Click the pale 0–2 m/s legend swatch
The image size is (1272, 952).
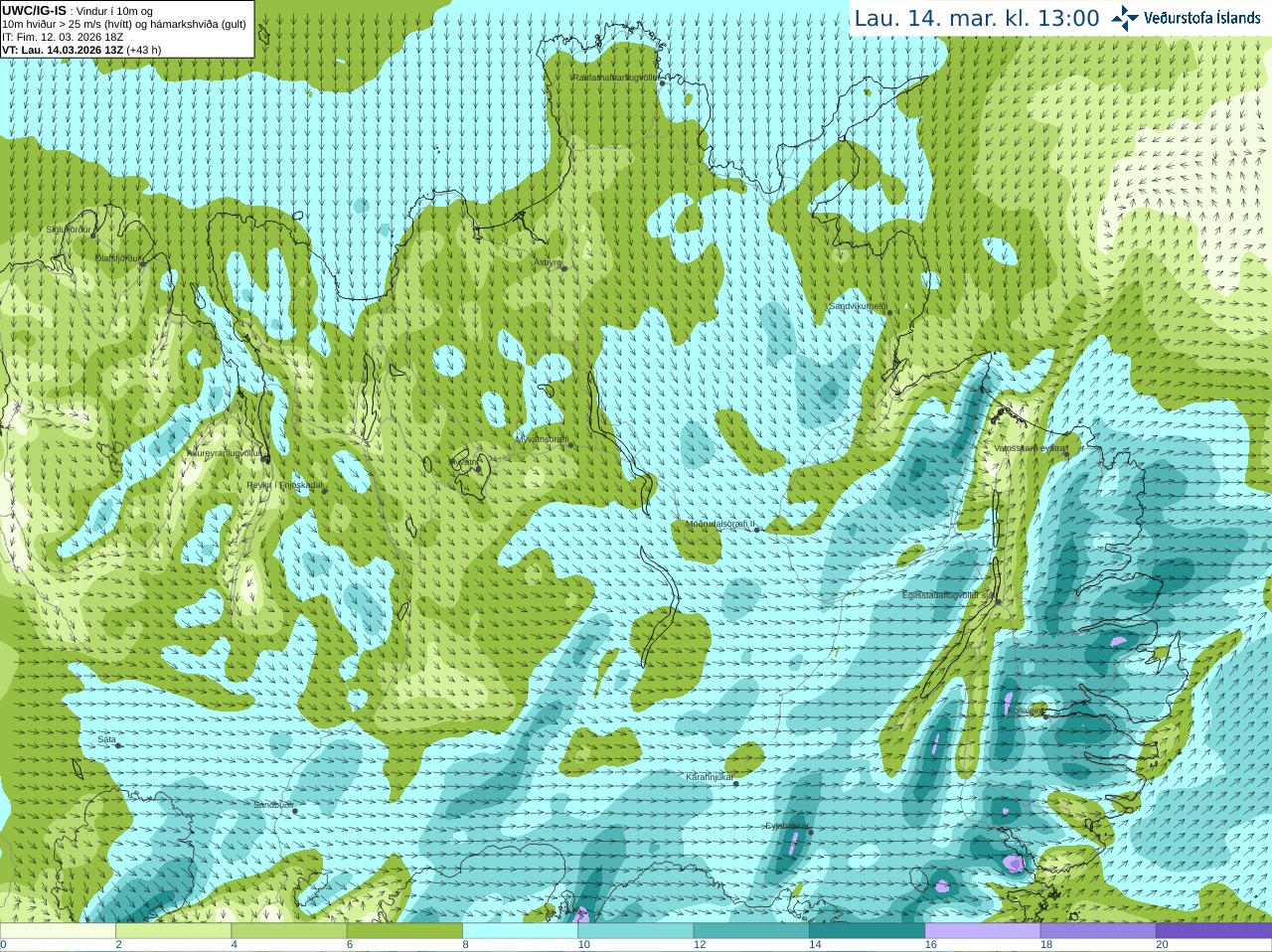coord(58,931)
